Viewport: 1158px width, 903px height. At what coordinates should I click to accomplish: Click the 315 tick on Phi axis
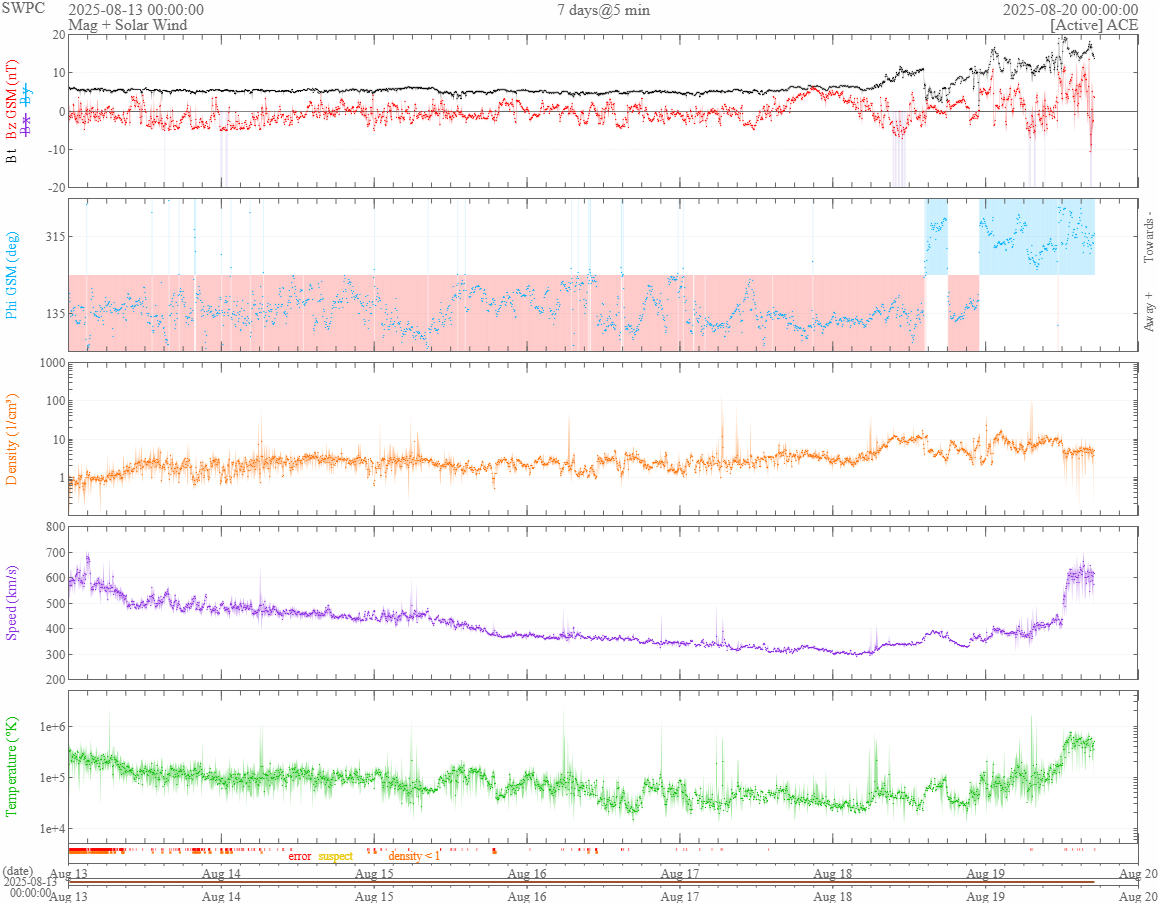click(54, 236)
